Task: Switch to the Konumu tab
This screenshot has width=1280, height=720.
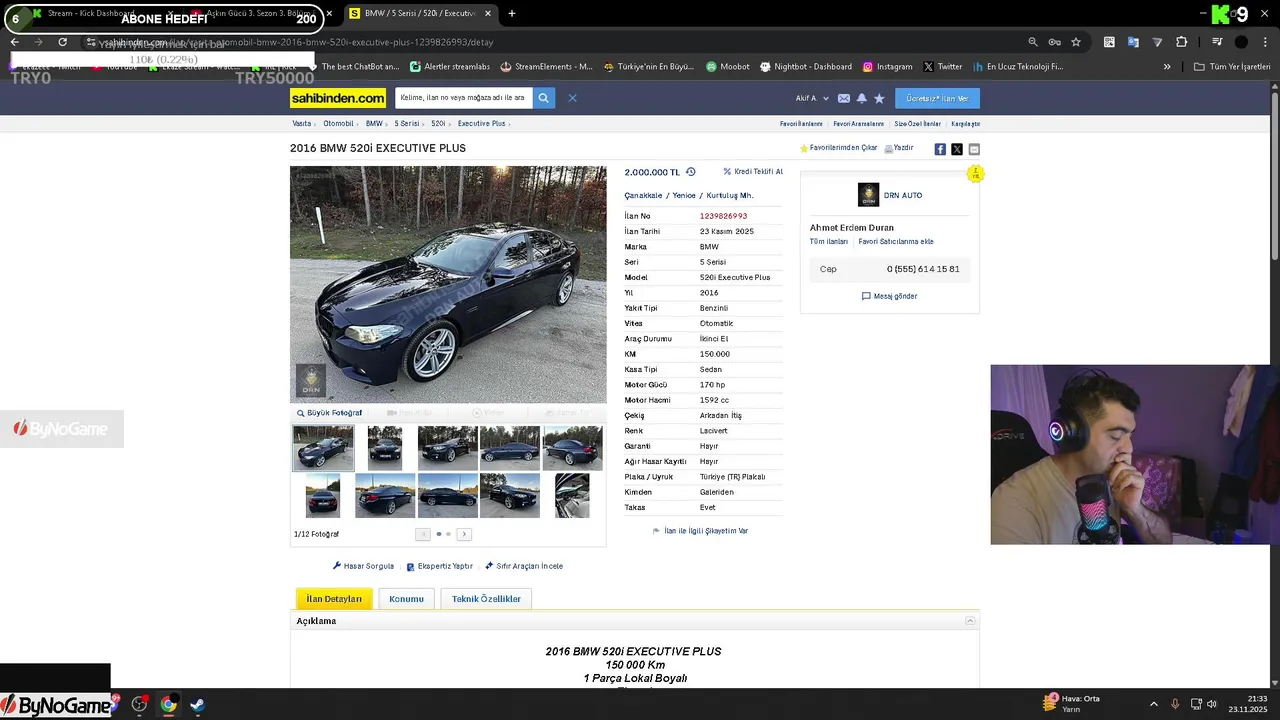Action: (406, 599)
